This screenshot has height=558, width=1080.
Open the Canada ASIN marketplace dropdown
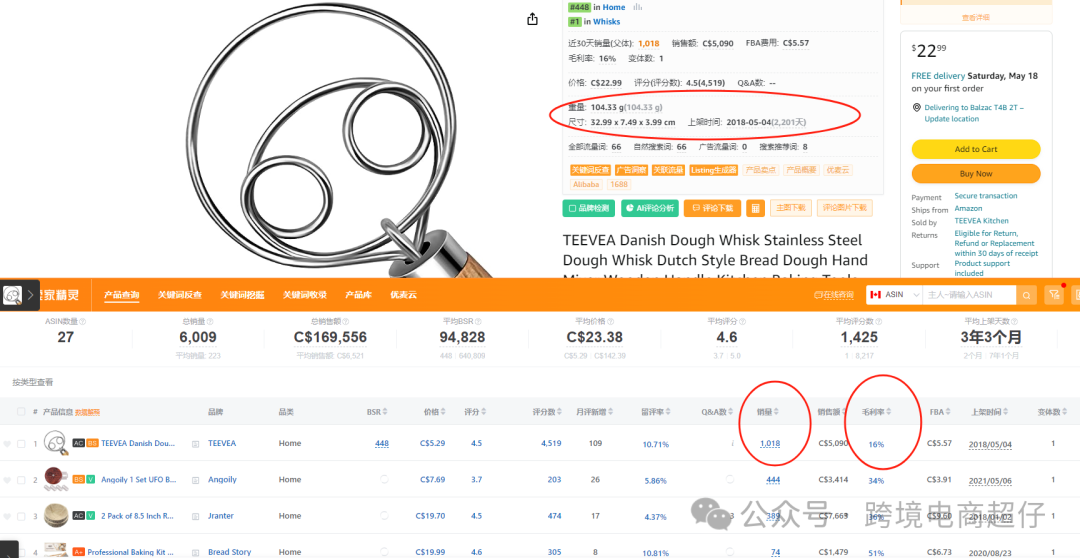point(894,295)
